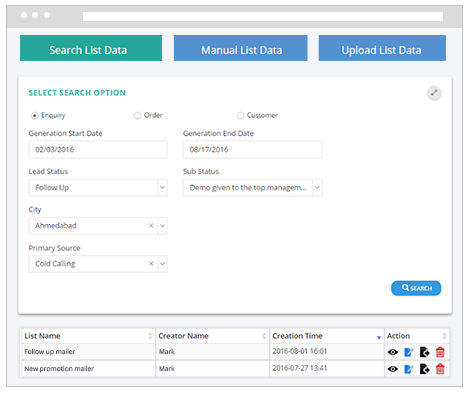468x396 pixels.
Task: Click Mark in New promotion mailer row
Action: pyautogui.click(x=167, y=369)
